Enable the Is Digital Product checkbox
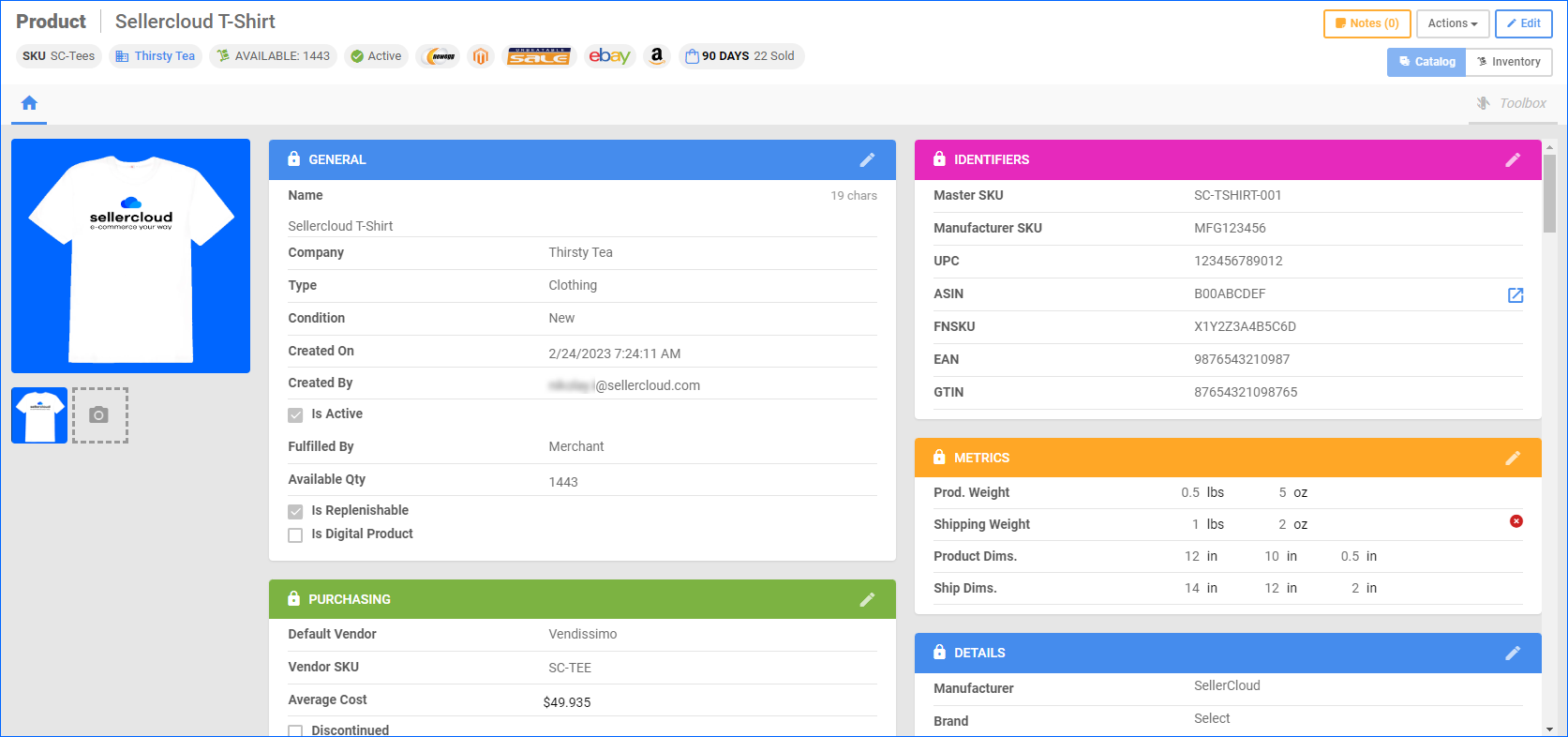This screenshot has width=1568, height=737. tap(295, 534)
